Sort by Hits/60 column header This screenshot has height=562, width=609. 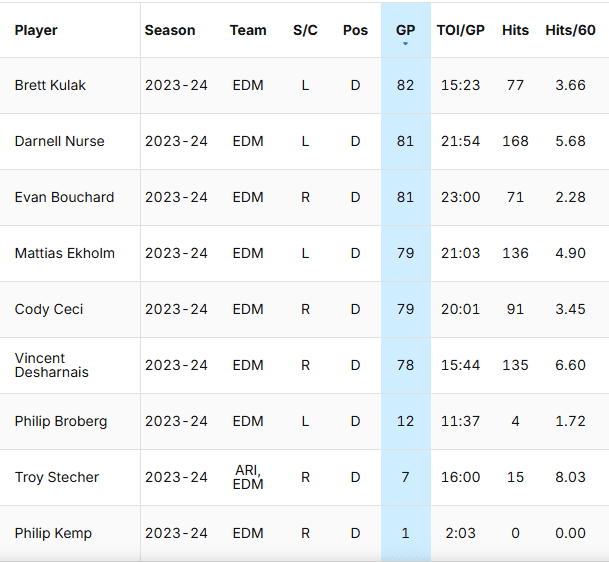coord(570,30)
